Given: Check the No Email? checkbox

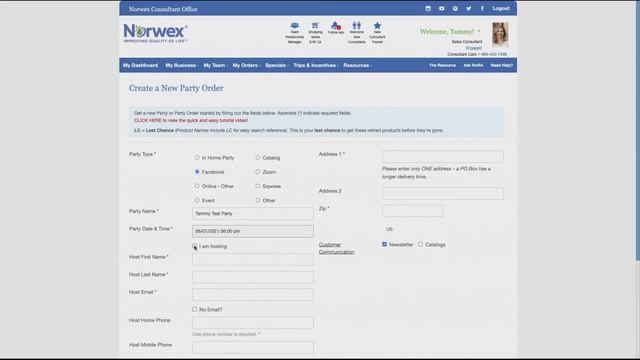Looking at the screenshot, I should coord(195,309).
